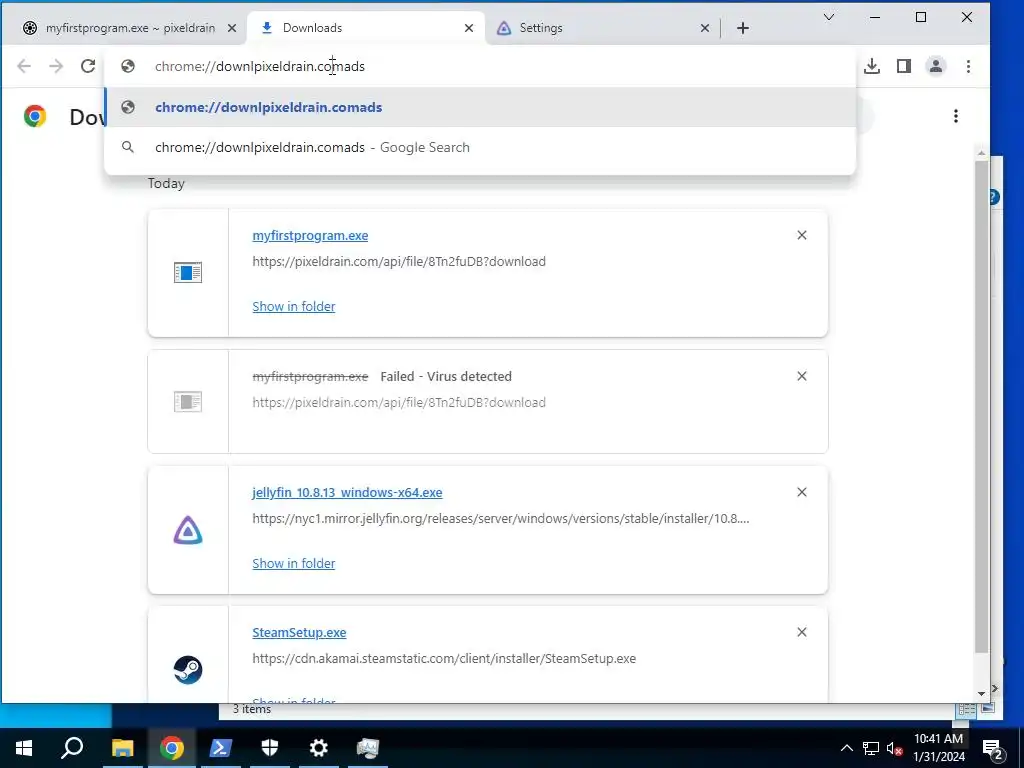
Task: Remove successful myfirstprogram.exe from list
Action: tap(802, 235)
